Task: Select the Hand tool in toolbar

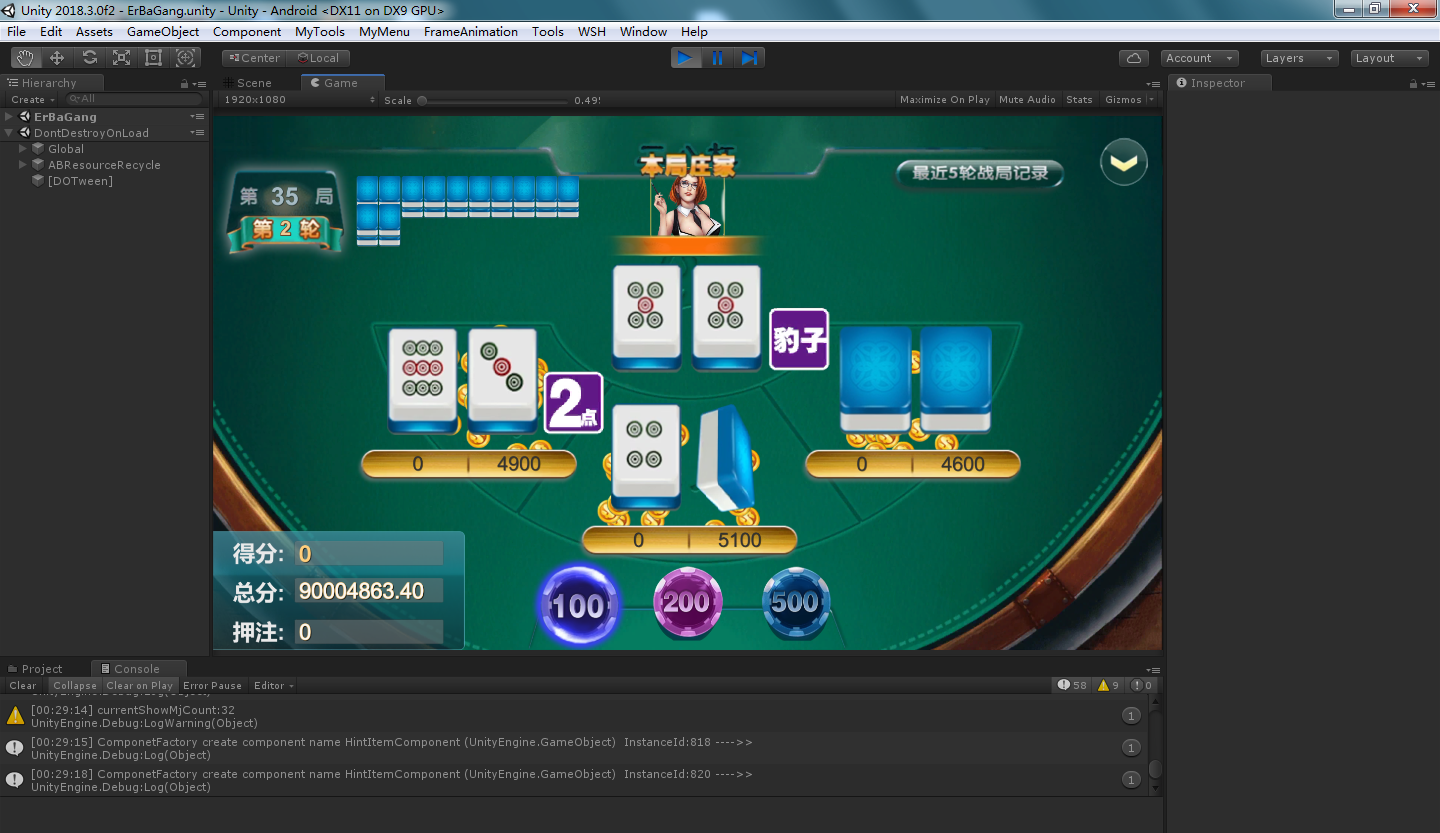Action: pyautogui.click(x=25, y=58)
